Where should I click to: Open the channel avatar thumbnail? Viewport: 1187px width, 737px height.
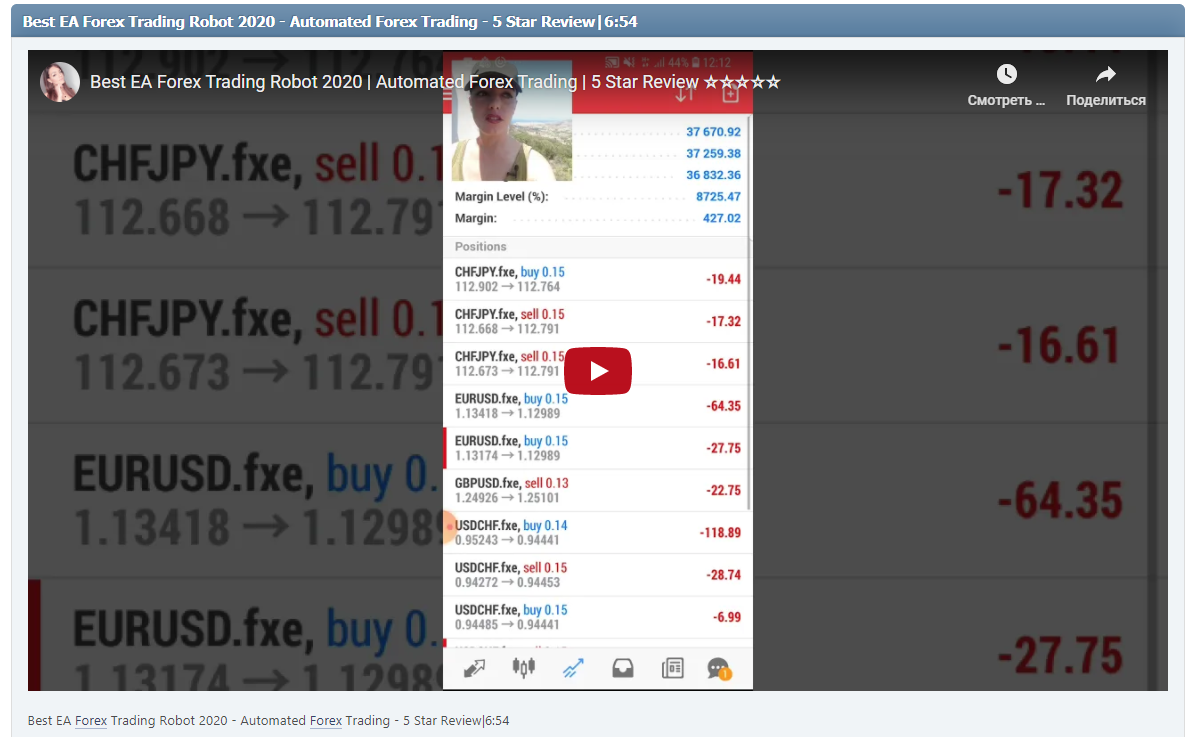[x=59, y=82]
